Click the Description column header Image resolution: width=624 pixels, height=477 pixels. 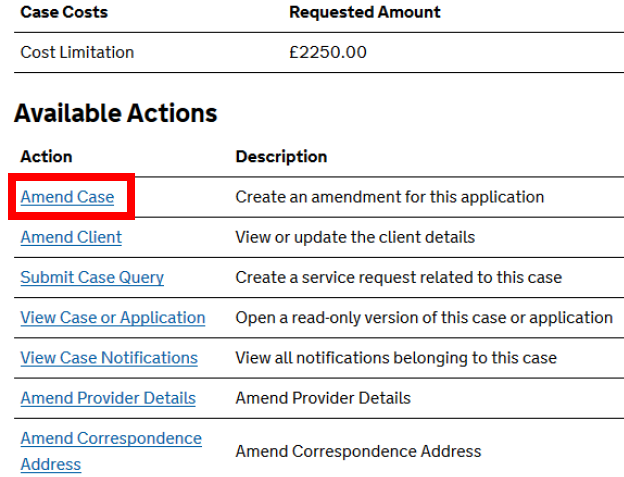[x=281, y=157]
